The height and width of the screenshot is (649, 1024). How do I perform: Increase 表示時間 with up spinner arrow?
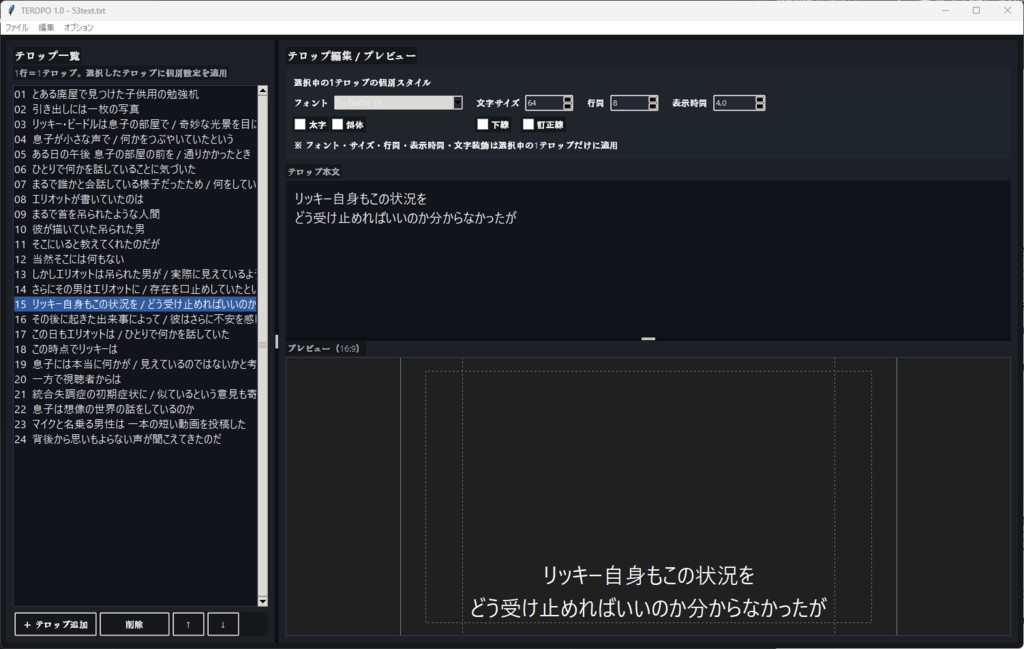(x=760, y=99)
